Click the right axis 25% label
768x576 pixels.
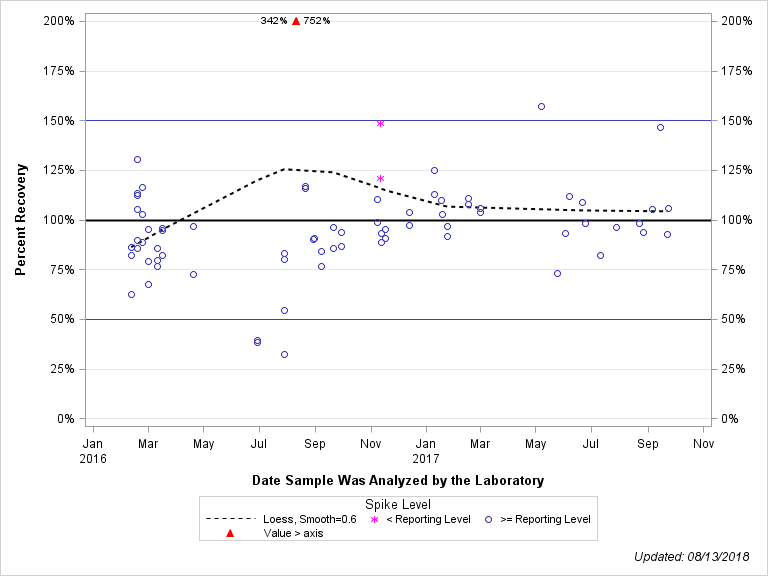point(733,369)
